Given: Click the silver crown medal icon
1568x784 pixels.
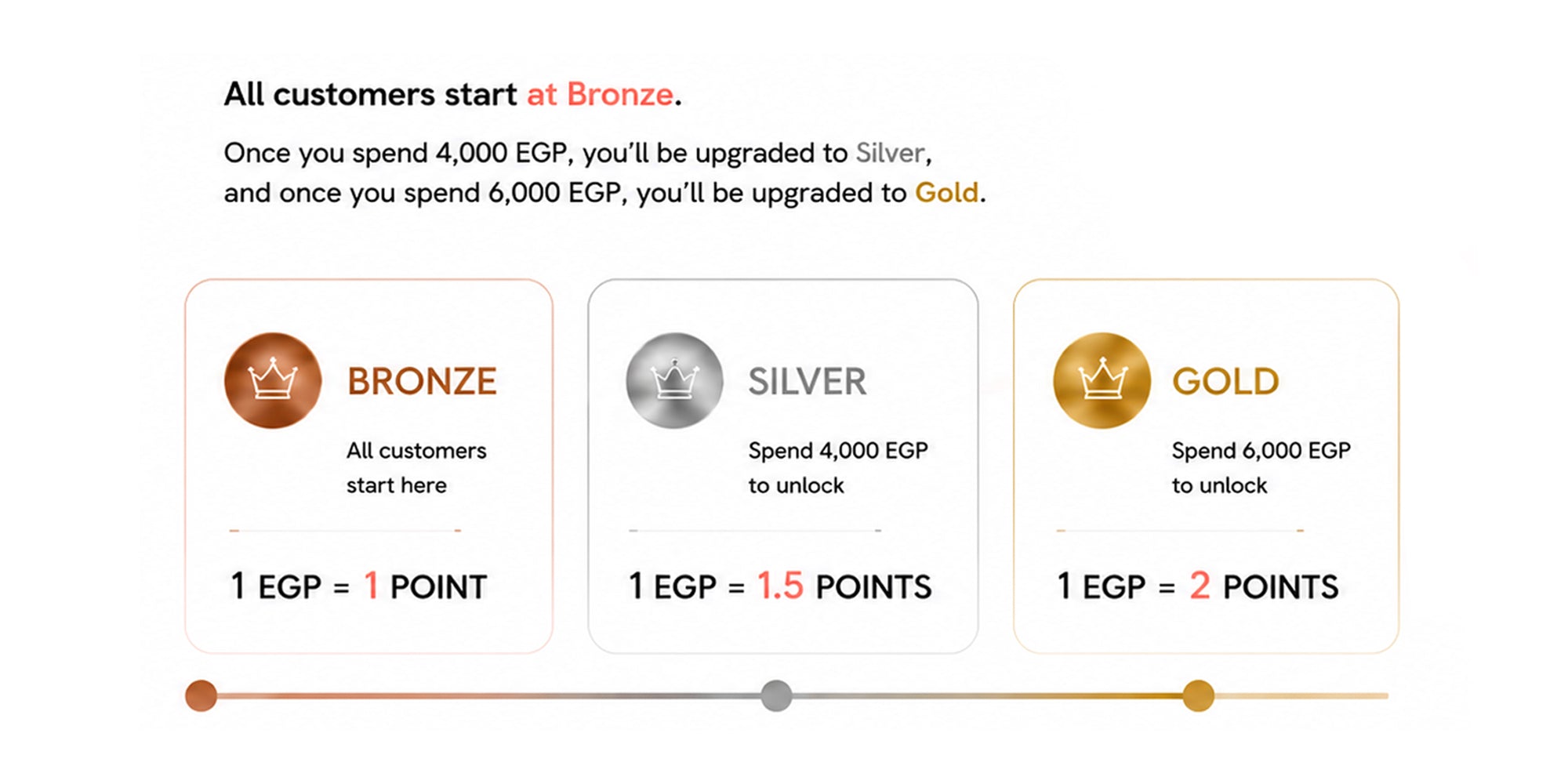Looking at the screenshot, I should tap(674, 380).
